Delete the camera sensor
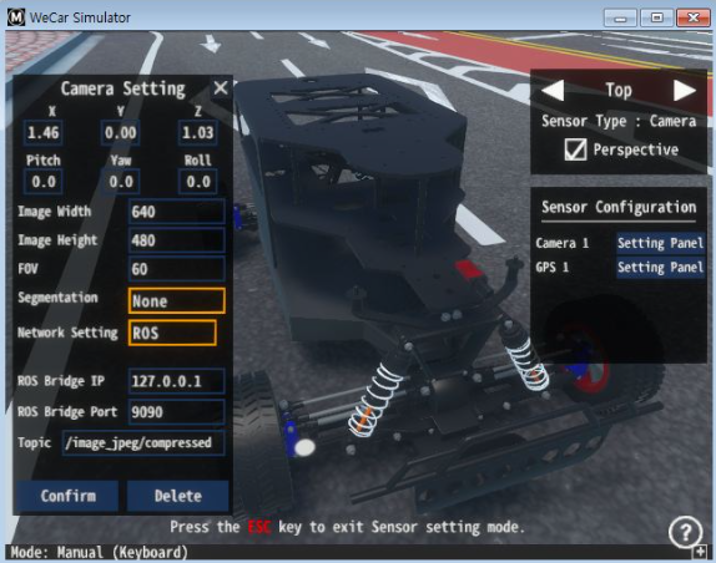This screenshot has height=563, width=716. (x=178, y=496)
